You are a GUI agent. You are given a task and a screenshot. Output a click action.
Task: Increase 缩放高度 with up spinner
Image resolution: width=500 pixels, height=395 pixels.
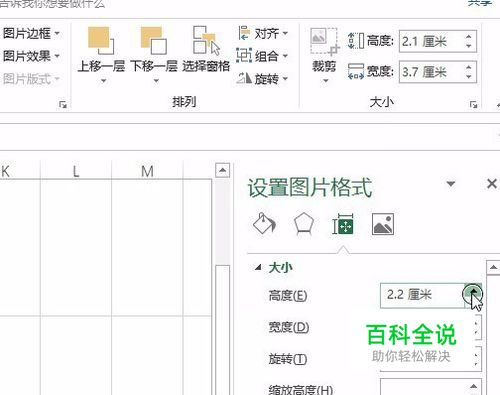pyautogui.click(x=473, y=386)
